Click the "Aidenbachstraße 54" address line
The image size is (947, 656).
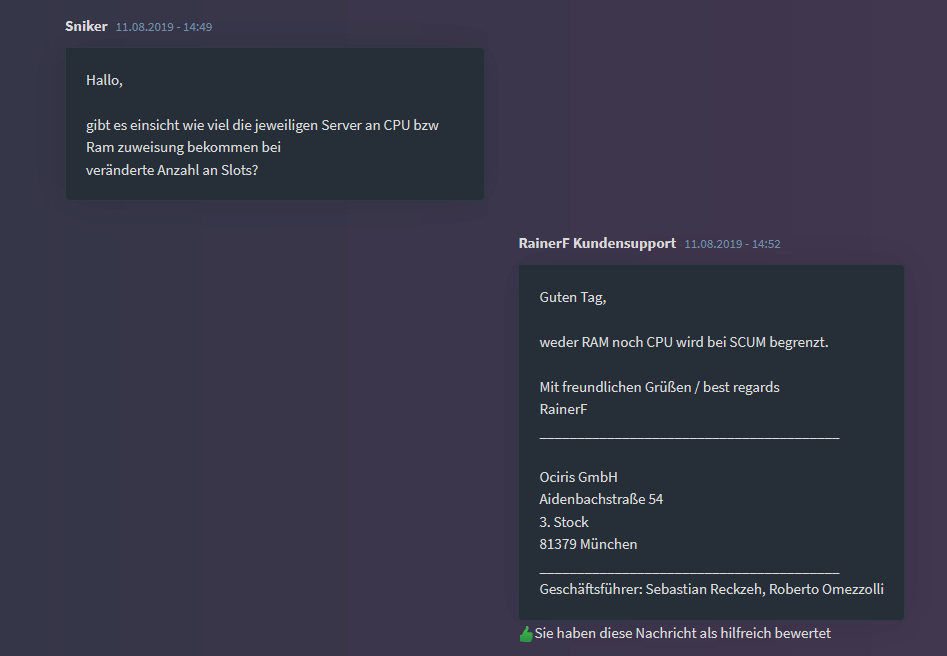[x=601, y=499]
